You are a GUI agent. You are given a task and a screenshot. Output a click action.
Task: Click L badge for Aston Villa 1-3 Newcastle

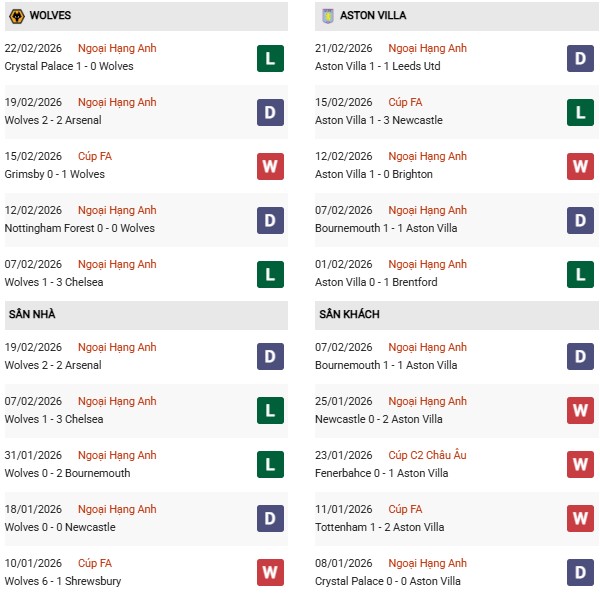pyautogui.click(x=580, y=113)
